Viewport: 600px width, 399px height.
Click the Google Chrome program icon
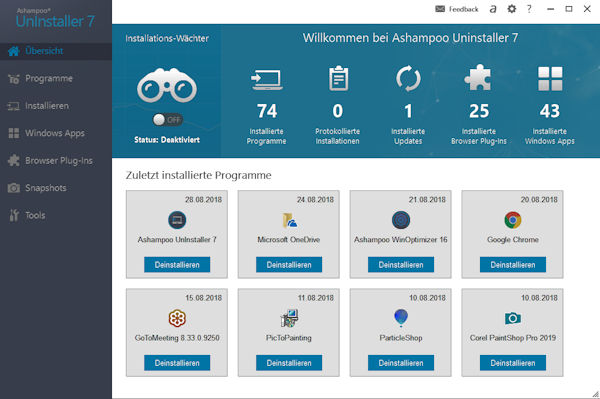coord(513,220)
